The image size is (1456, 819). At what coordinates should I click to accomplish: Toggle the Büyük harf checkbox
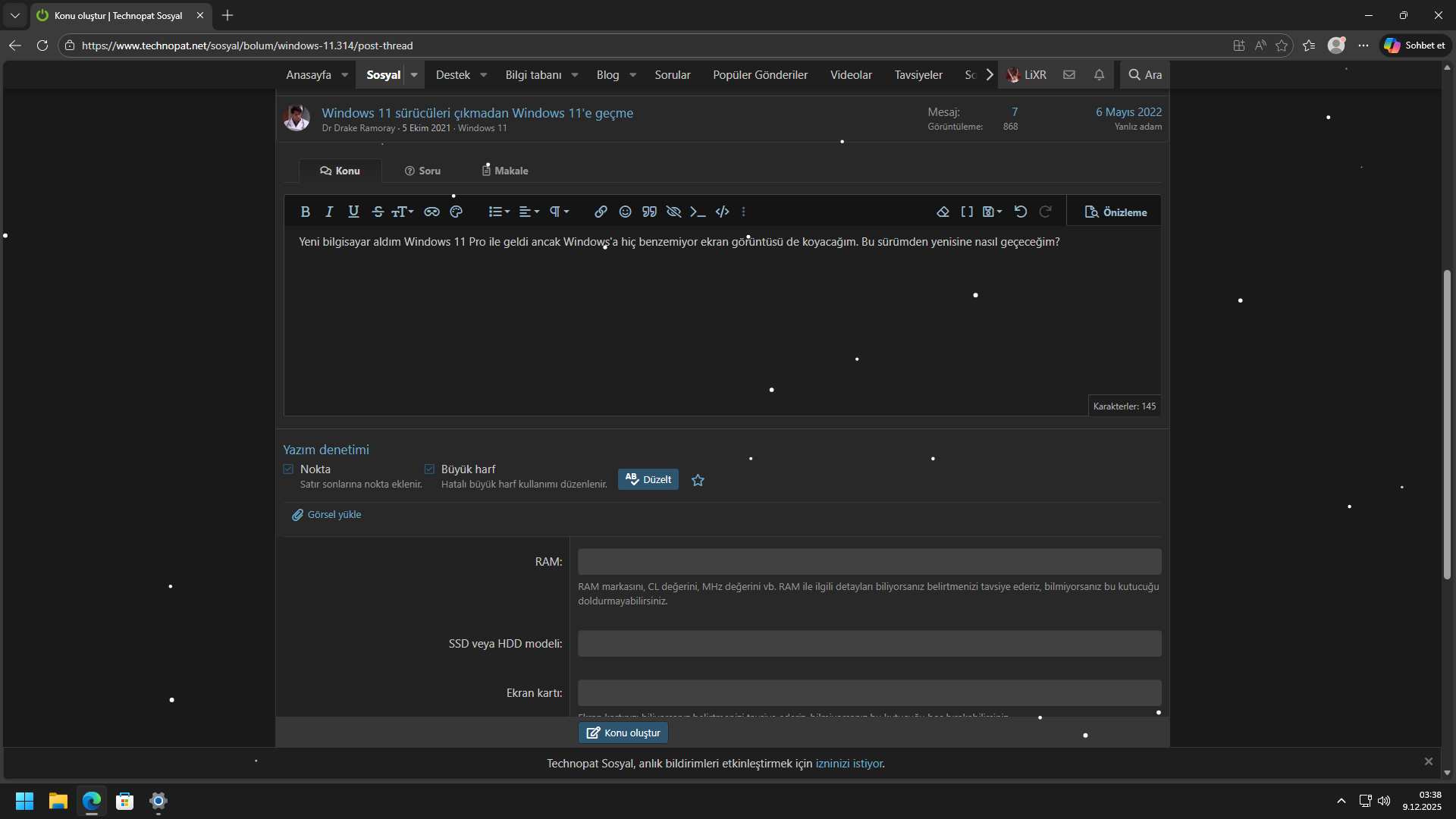429,469
